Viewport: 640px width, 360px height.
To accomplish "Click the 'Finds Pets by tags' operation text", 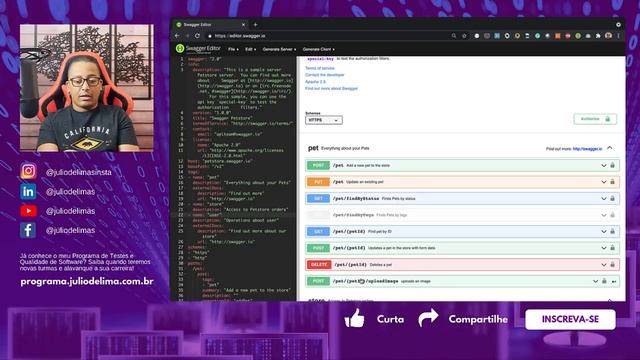I will tap(391, 215).
